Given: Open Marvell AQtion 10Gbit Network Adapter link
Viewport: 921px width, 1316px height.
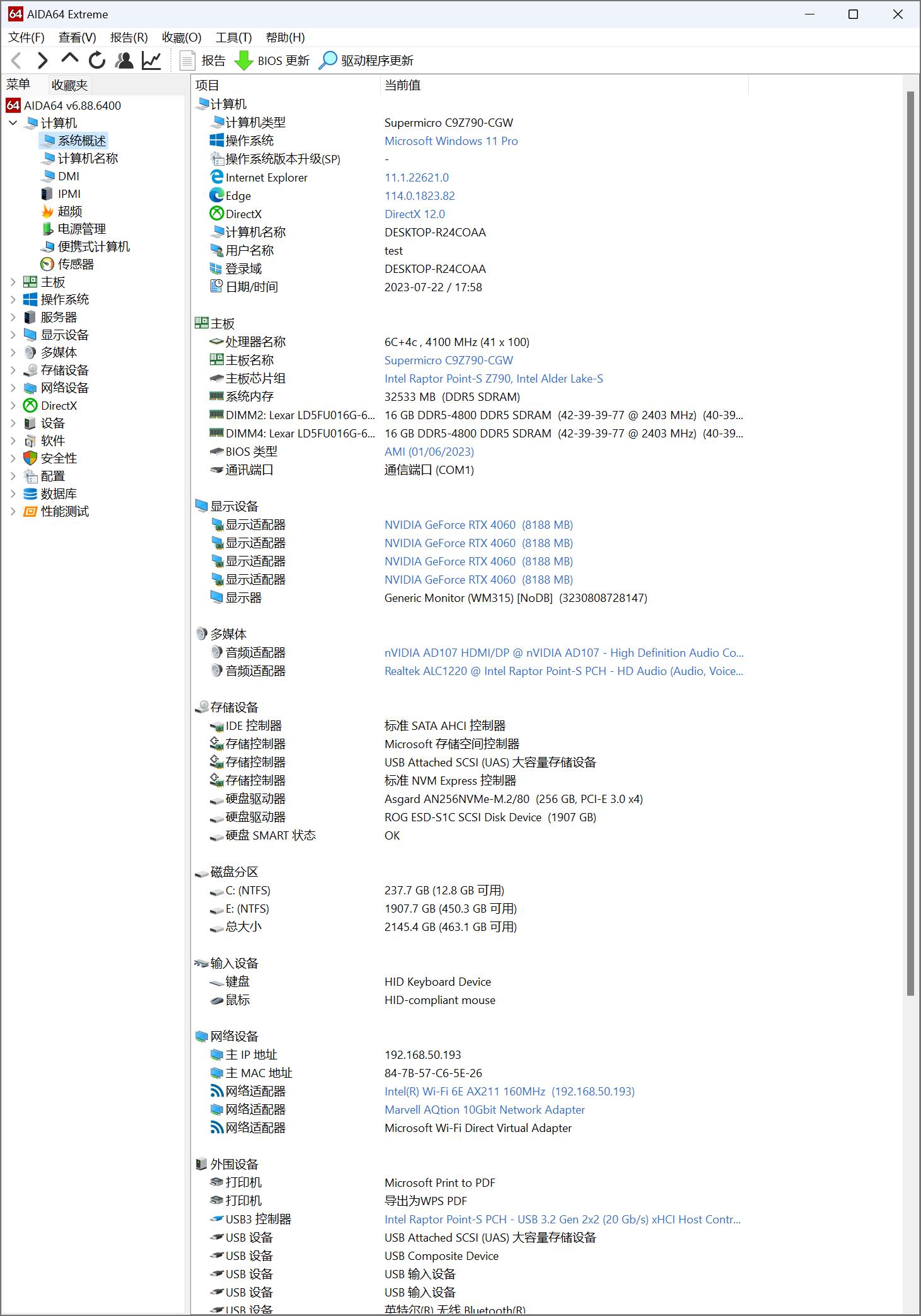Looking at the screenshot, I should pyautogui.click(x=485, y=1110).
